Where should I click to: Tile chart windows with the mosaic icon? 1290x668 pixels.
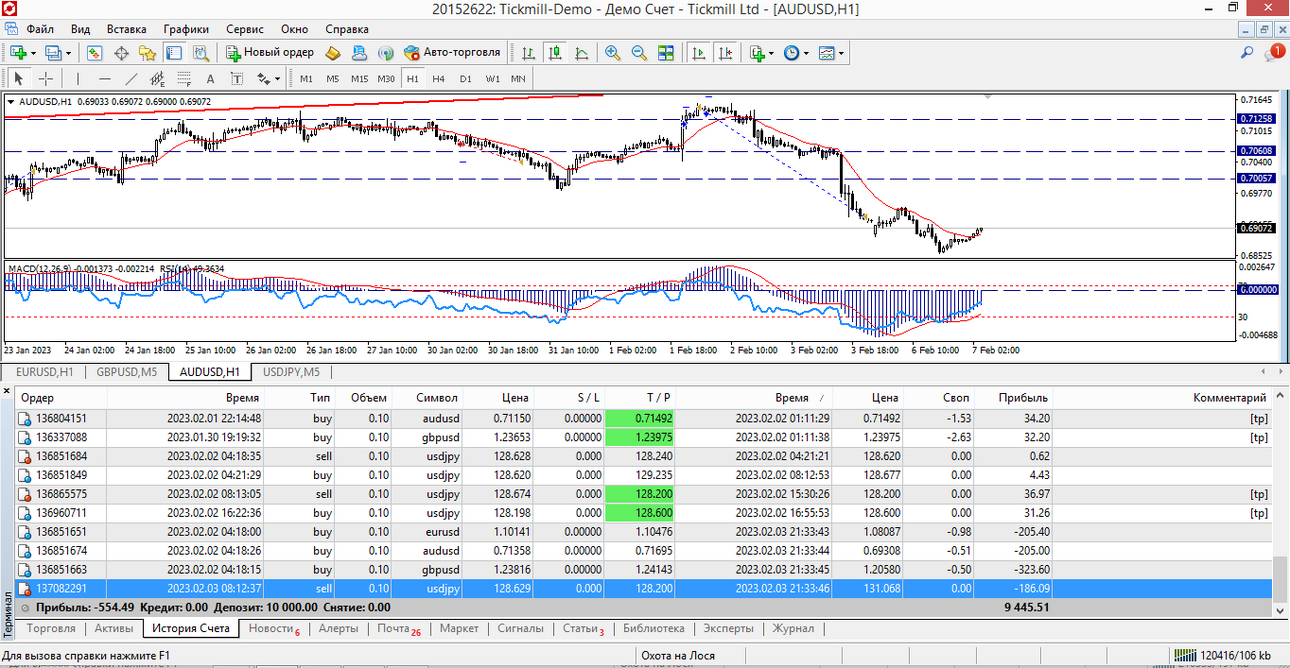pyautogui.click(x=665, y=52)
